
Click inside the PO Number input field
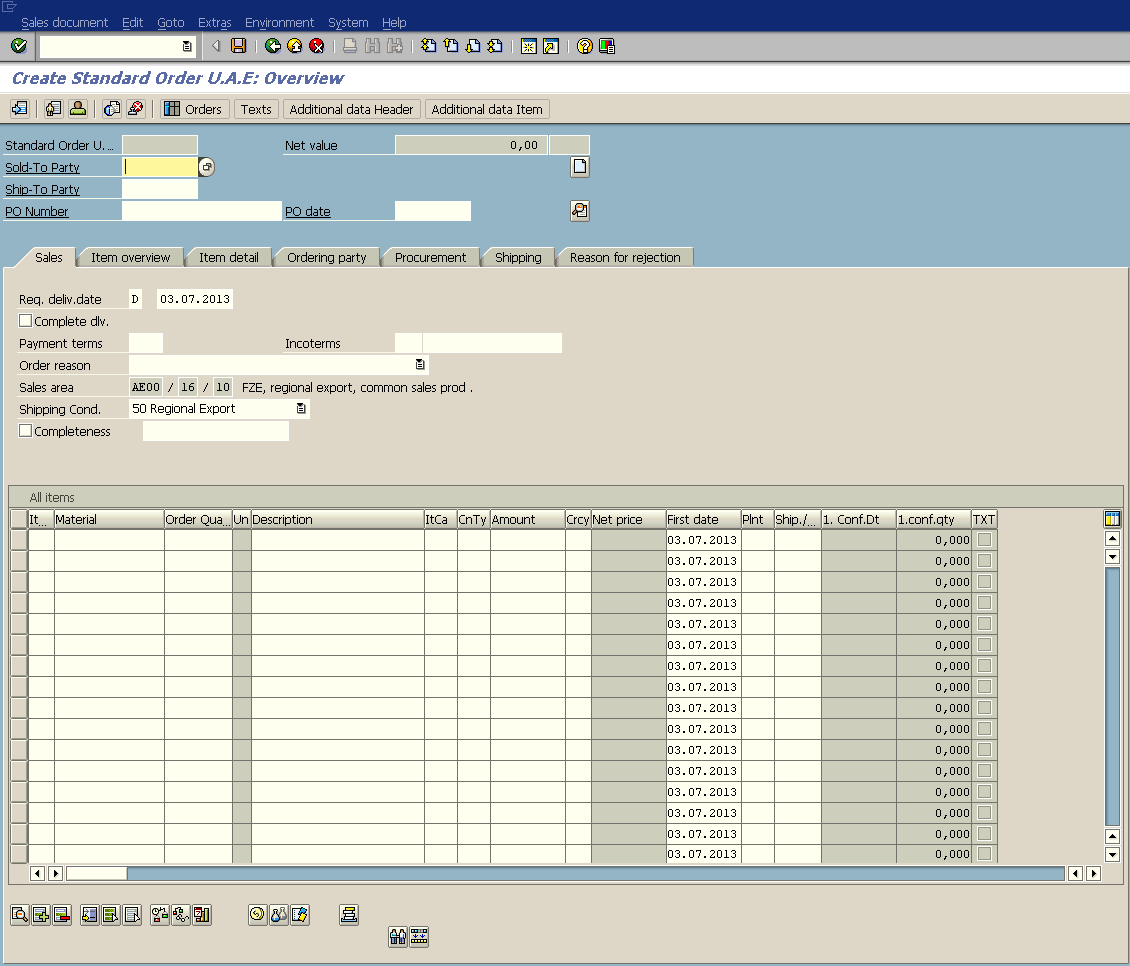(200, 211)
